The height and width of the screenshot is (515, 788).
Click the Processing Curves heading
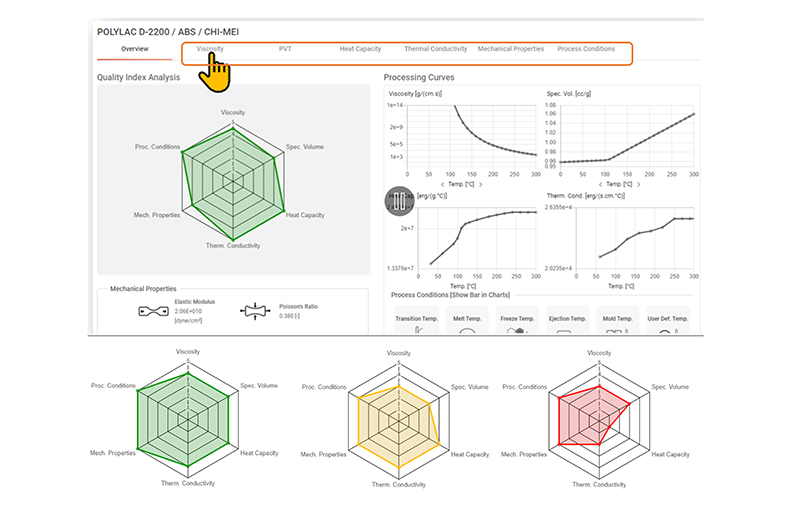[419, 77]
